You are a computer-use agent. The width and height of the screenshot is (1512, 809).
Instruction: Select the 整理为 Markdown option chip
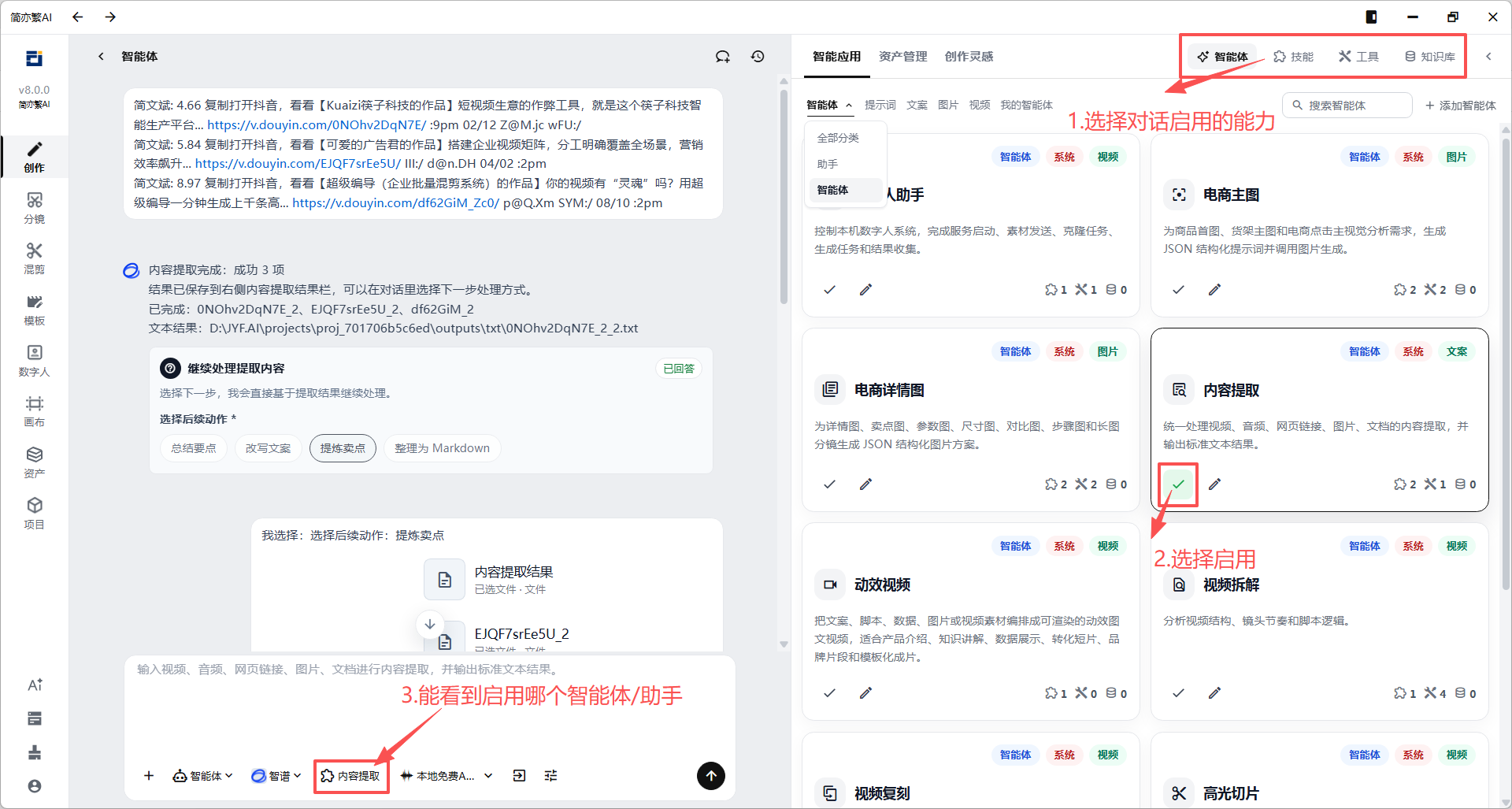(x=442, y=448)
